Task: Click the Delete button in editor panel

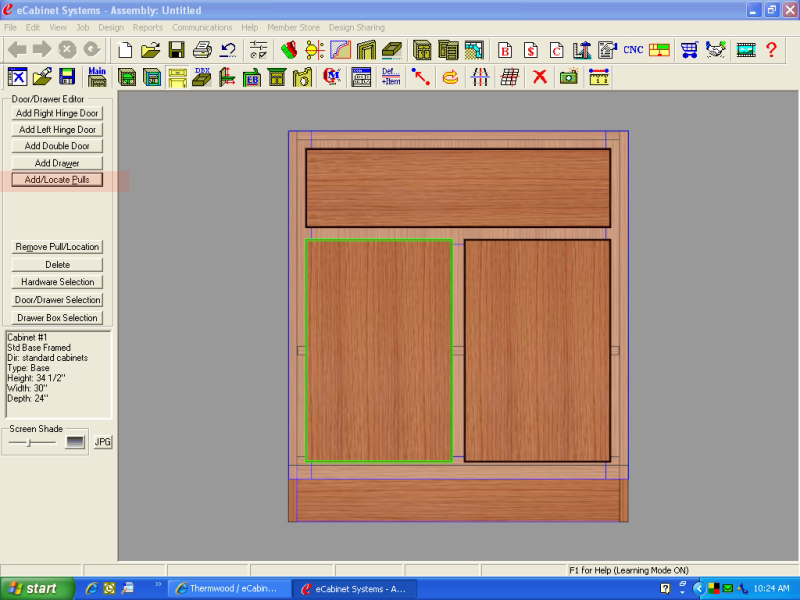Action: (x=57, y=265)
